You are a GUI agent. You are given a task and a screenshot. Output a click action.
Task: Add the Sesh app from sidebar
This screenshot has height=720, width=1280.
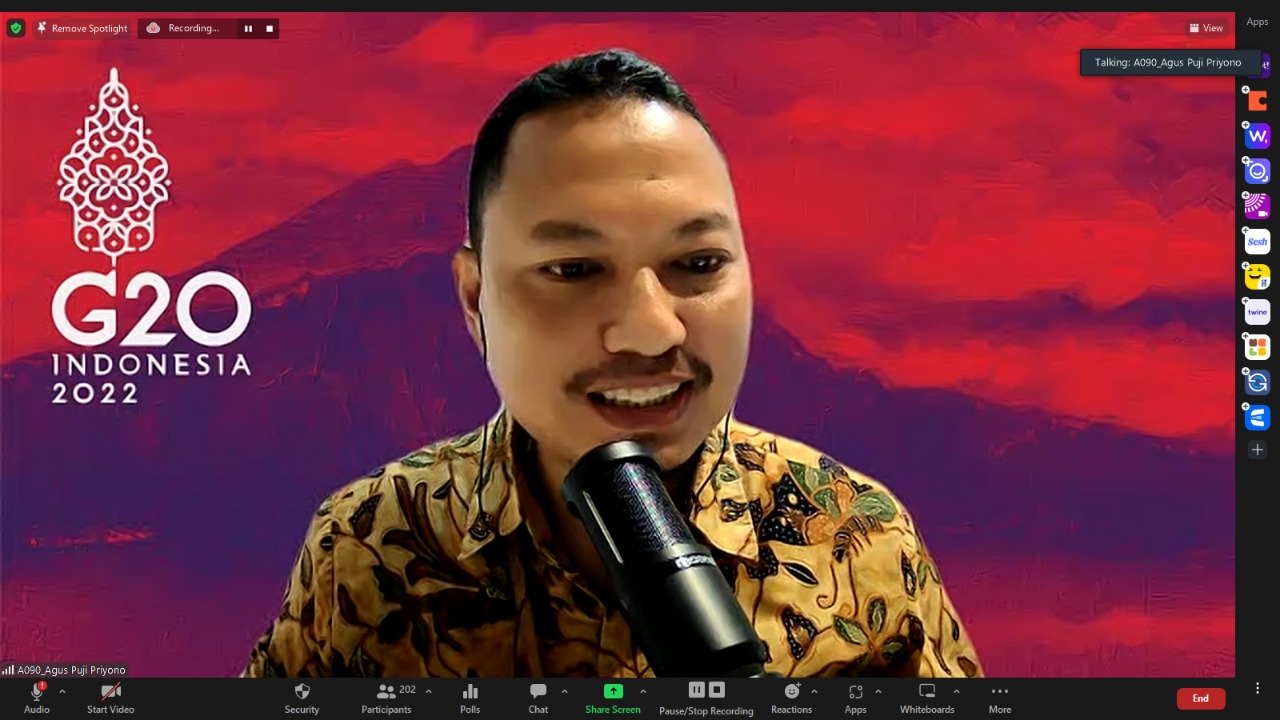1257,242
